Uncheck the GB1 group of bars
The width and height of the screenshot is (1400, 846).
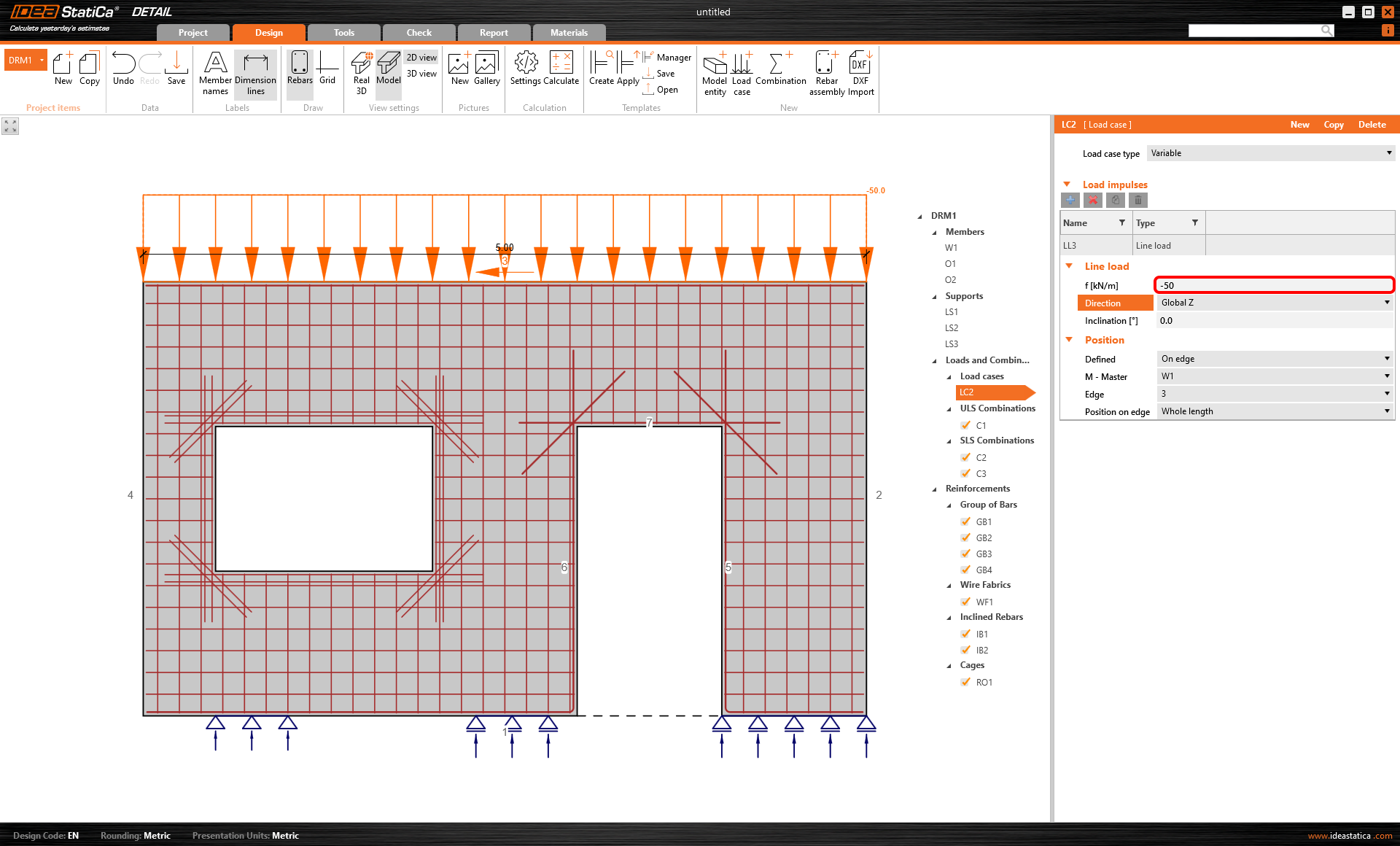965,521
